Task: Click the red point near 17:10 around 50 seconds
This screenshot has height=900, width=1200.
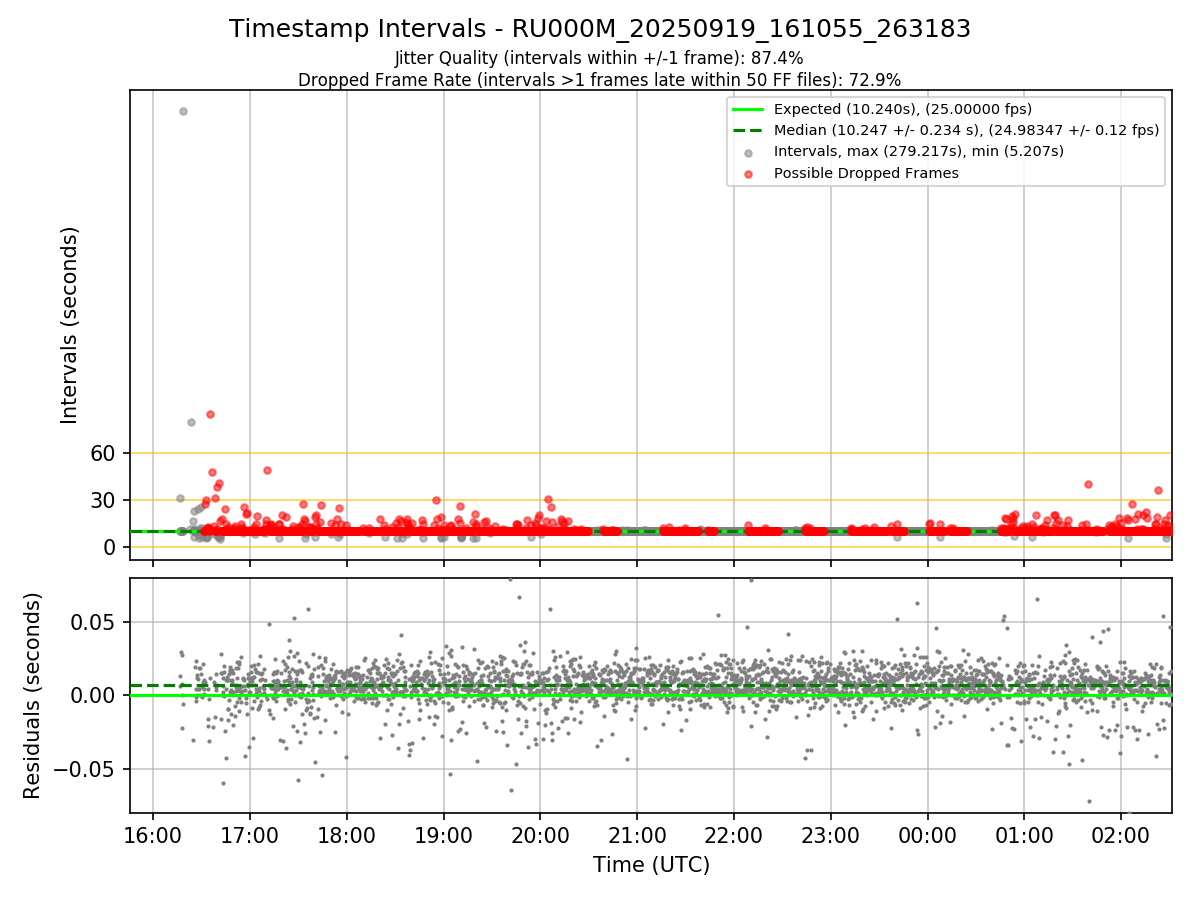Action: 267,470
